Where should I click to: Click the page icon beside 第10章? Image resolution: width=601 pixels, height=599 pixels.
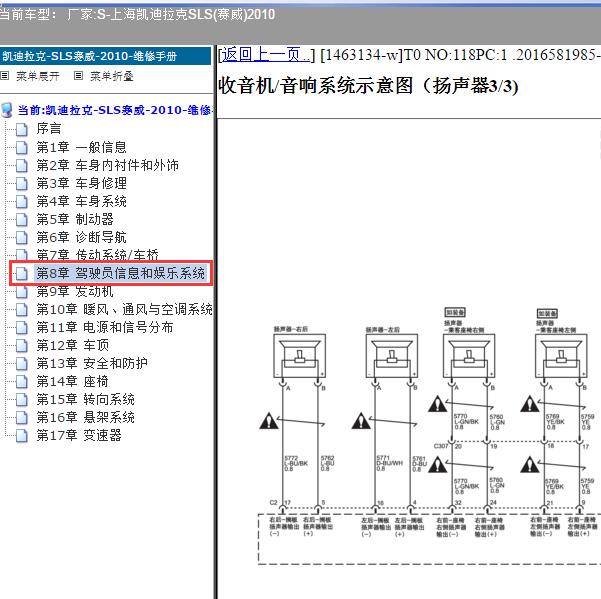pyautogui.click(x=22, y=310)
